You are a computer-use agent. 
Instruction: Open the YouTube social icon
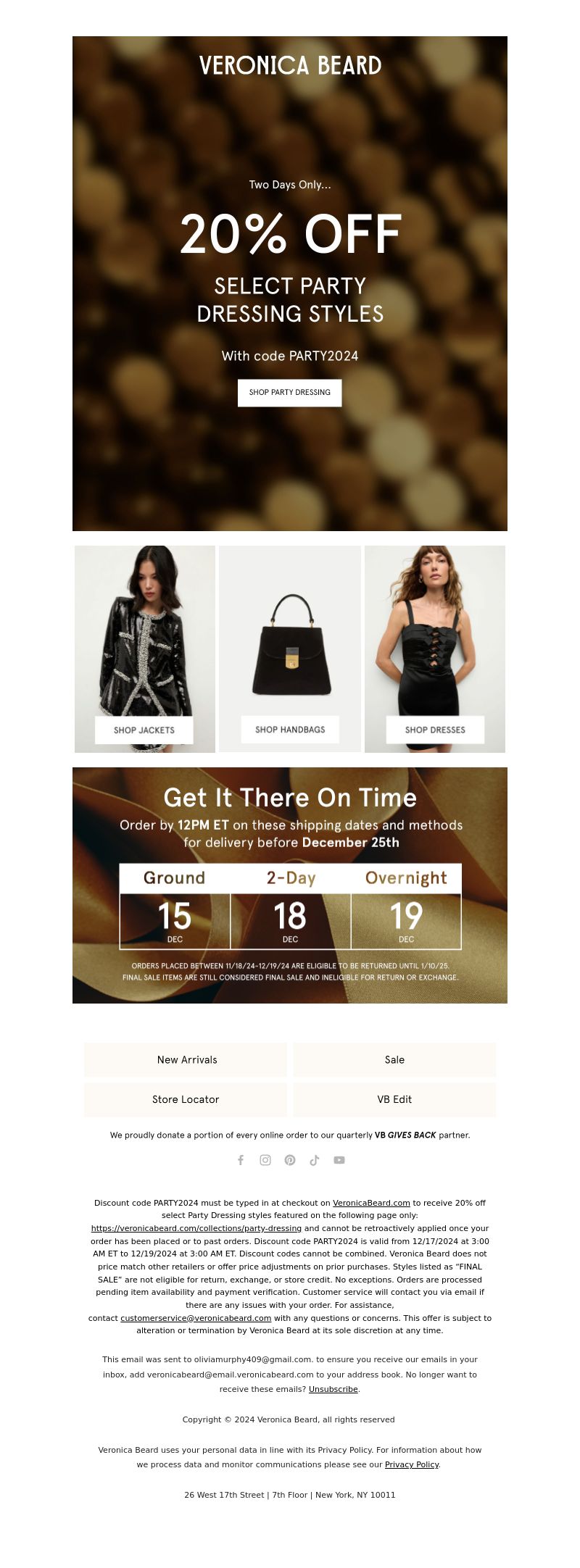click(x=339, y=1160)
